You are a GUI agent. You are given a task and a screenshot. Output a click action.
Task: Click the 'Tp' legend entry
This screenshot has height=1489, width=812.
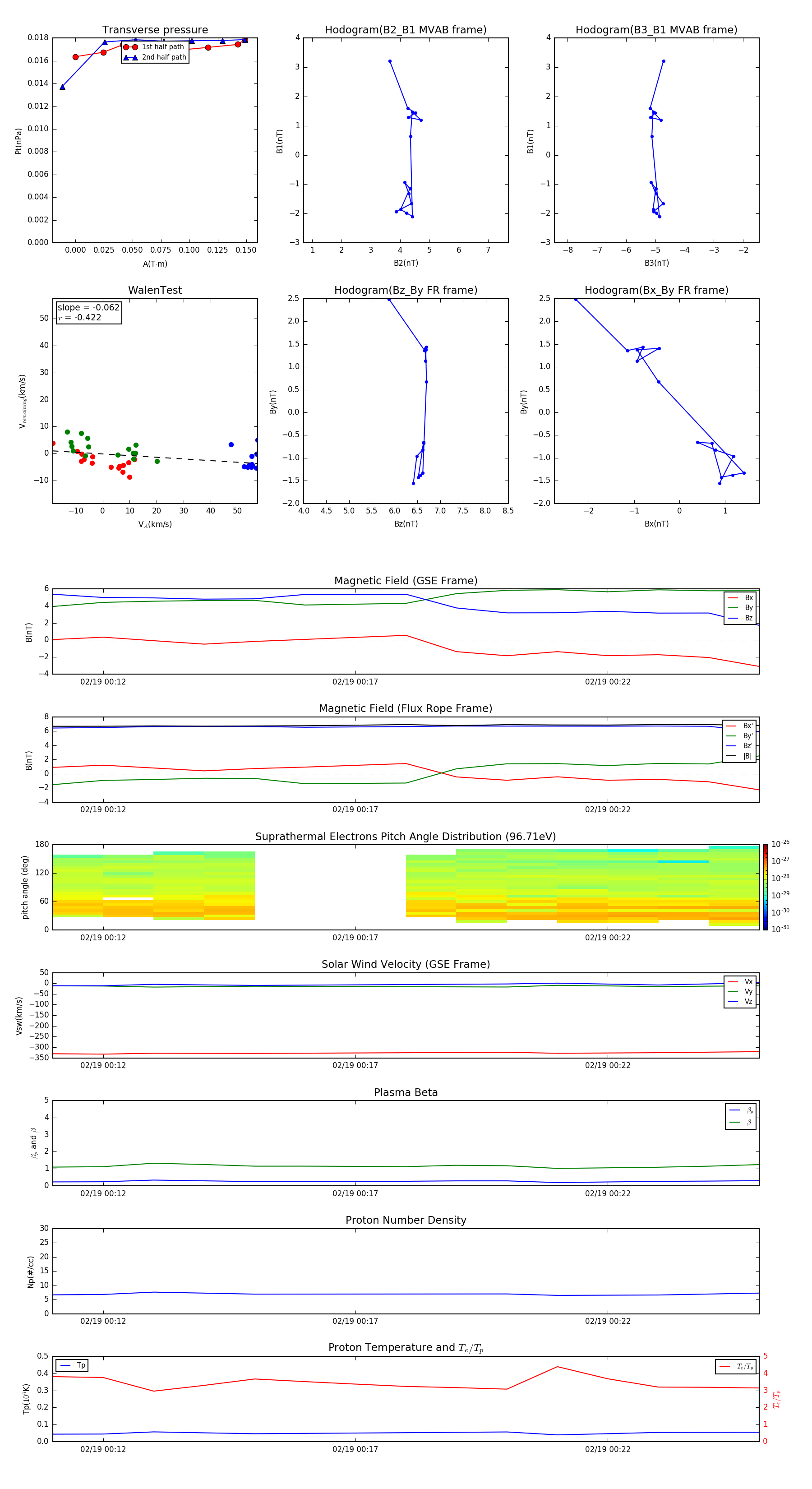(72, 1365)
